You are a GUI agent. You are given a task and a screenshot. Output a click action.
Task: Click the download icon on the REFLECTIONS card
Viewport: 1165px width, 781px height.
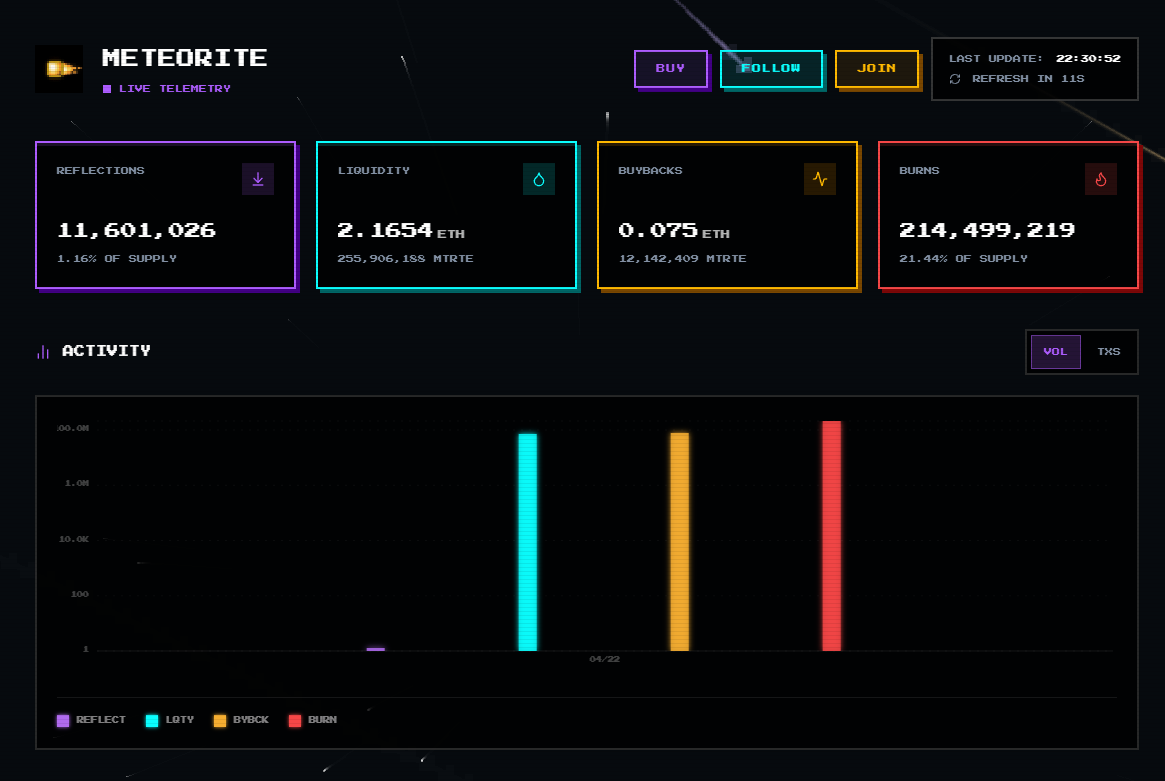tap(258, 179)
